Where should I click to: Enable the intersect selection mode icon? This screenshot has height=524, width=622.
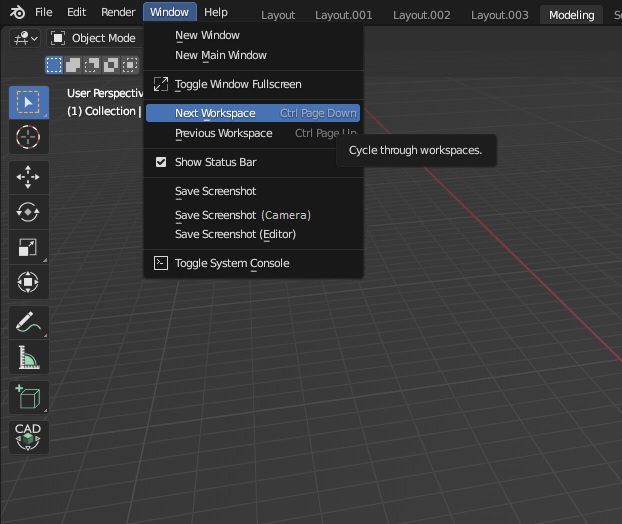pyautogui.click(x=130, y=65)
